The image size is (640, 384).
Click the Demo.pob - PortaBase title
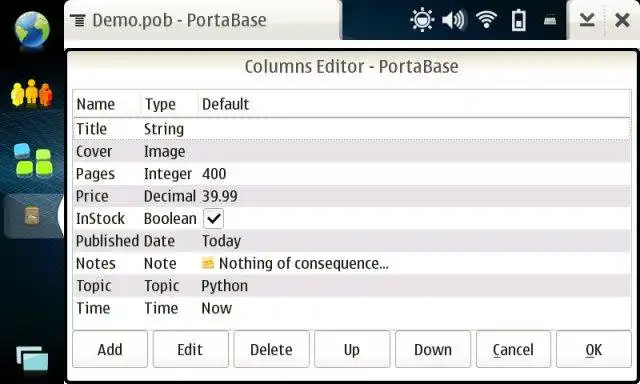(x=179, y=20)
